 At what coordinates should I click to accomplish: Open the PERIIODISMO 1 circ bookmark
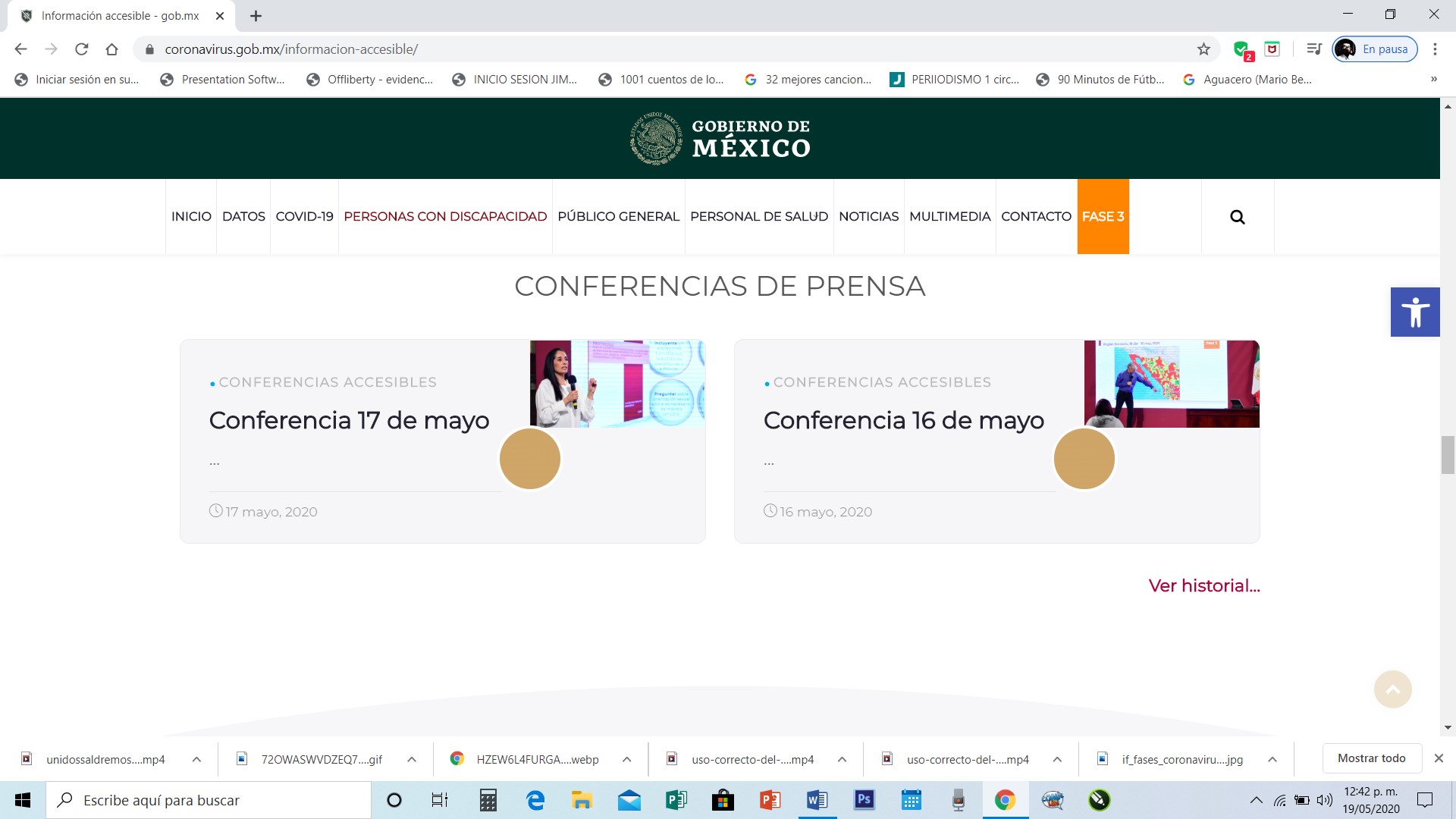pyautogui.click(x=955, y=79)
